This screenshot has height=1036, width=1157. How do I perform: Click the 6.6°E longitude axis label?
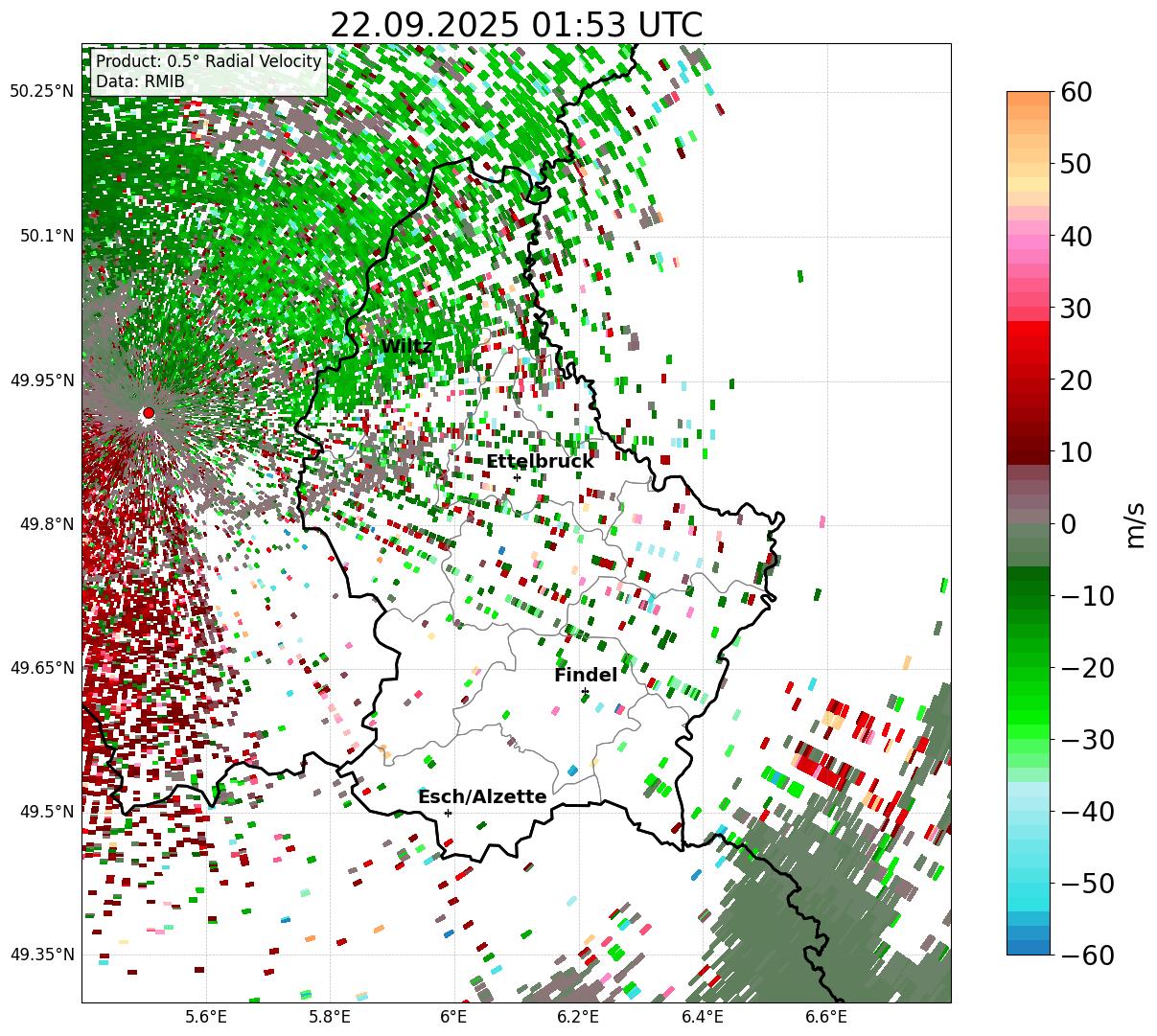(826, 1017)
